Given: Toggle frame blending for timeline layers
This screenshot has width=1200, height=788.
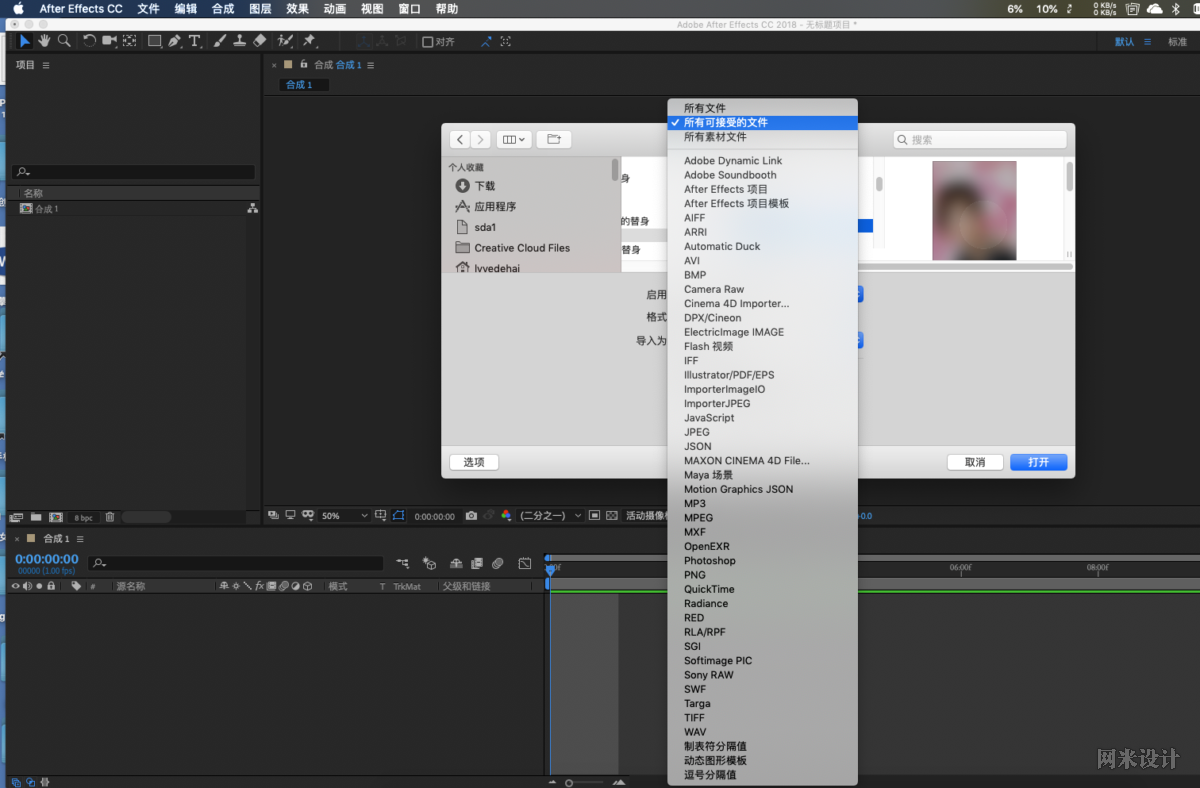Looking at the screenshot, I should tap(476, 563).
